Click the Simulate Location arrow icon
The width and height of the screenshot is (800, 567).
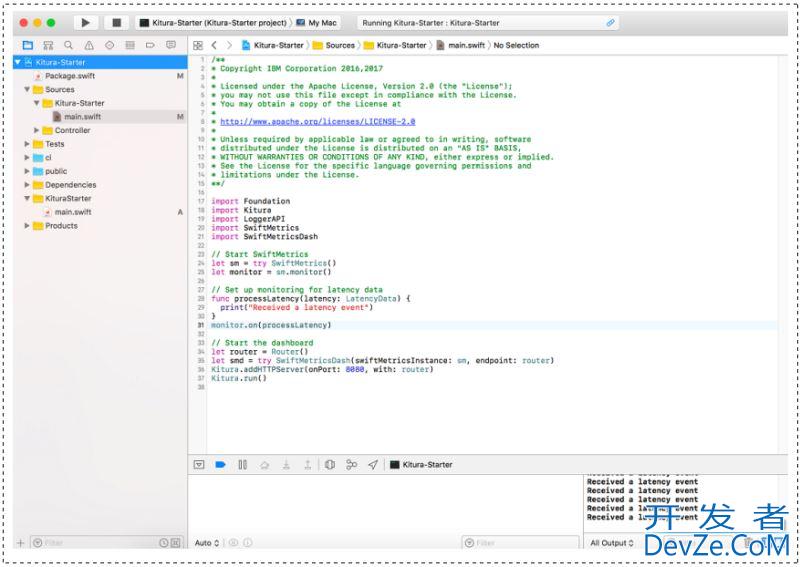click(x=373, y=464)
